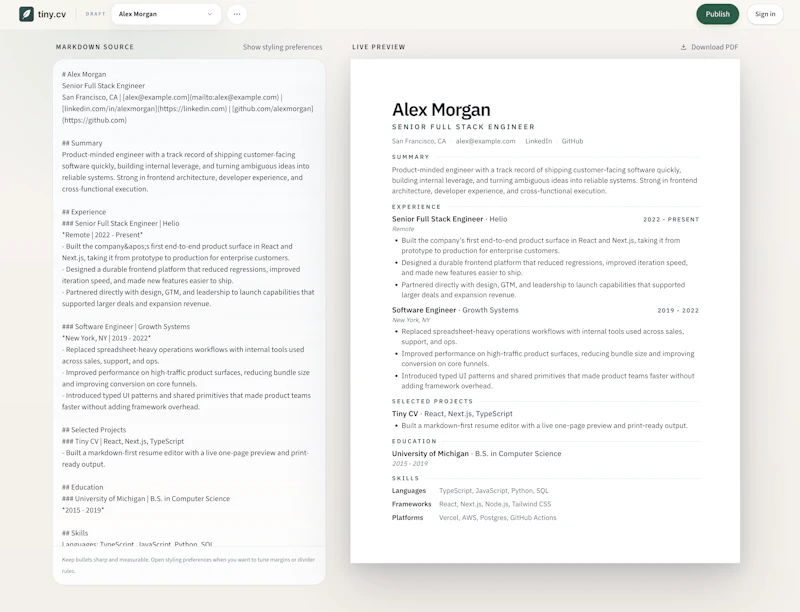800x612 pixels.
Task: Click the Sign in button
Action: pos(765,14)
